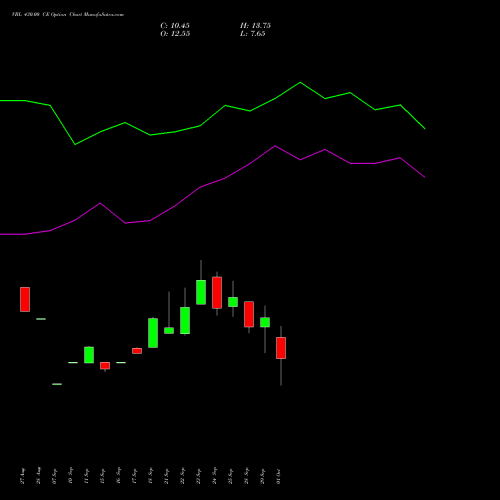This screenshot has width=500, height=500.
Task: Select the 01 Oct date label
Action: coord(279,476)
